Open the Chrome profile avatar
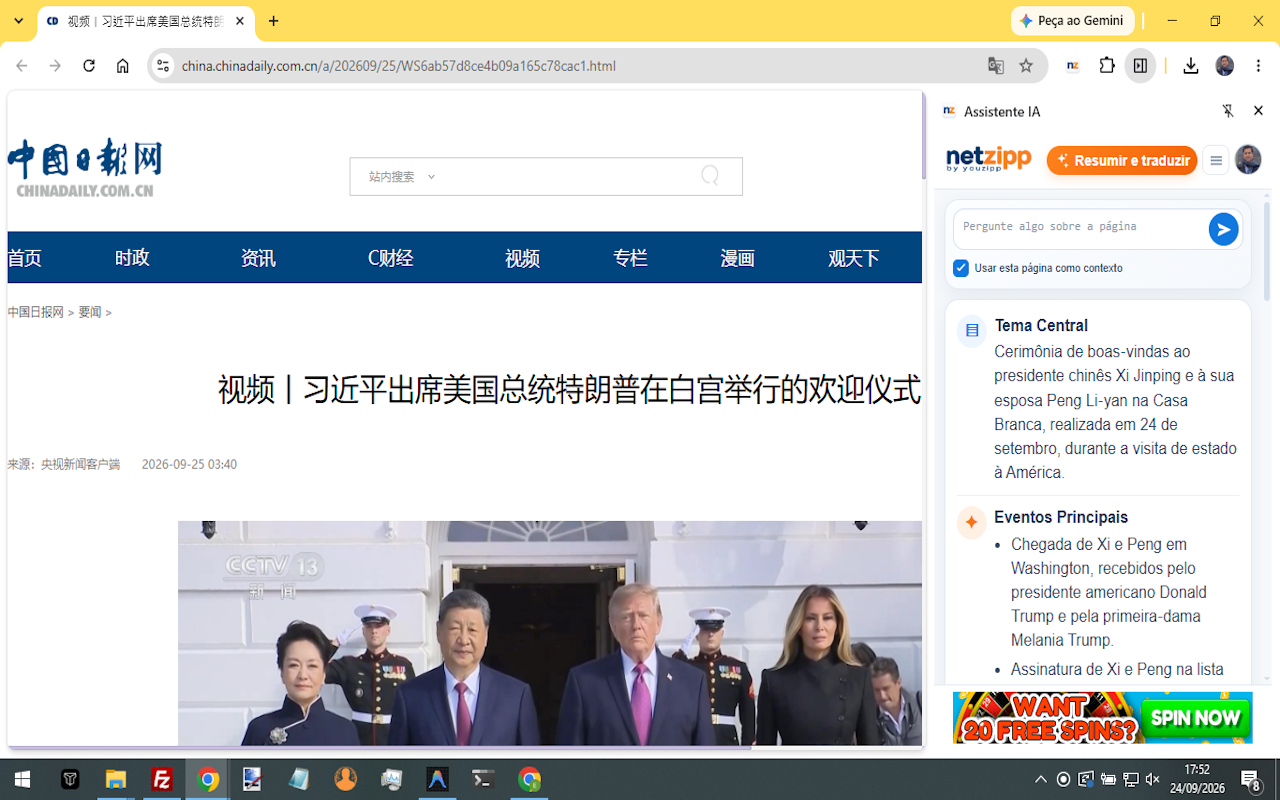Viewport: 1280px width, 800px height. click(1225, 66)
